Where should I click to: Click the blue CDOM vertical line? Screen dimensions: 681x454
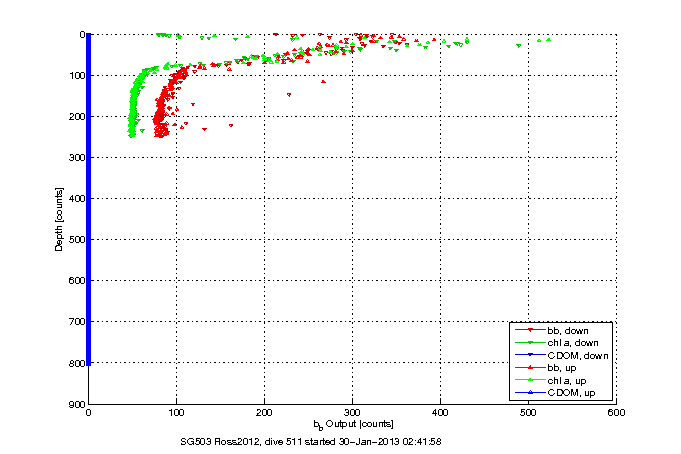tap(89, 199)
